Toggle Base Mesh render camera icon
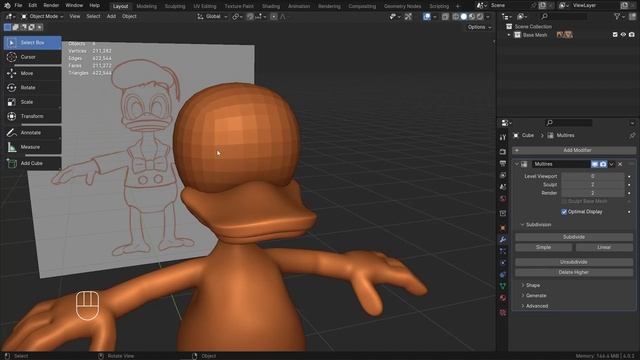The image size is (640, 360). [632, 35]
